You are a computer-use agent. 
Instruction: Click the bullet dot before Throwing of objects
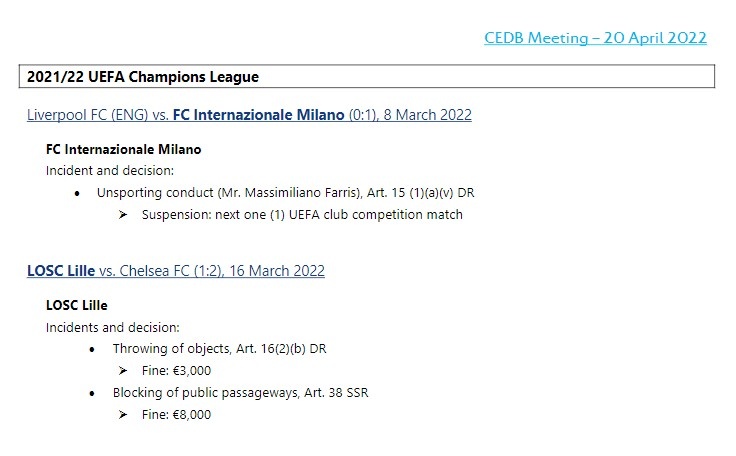click(93, 349)
